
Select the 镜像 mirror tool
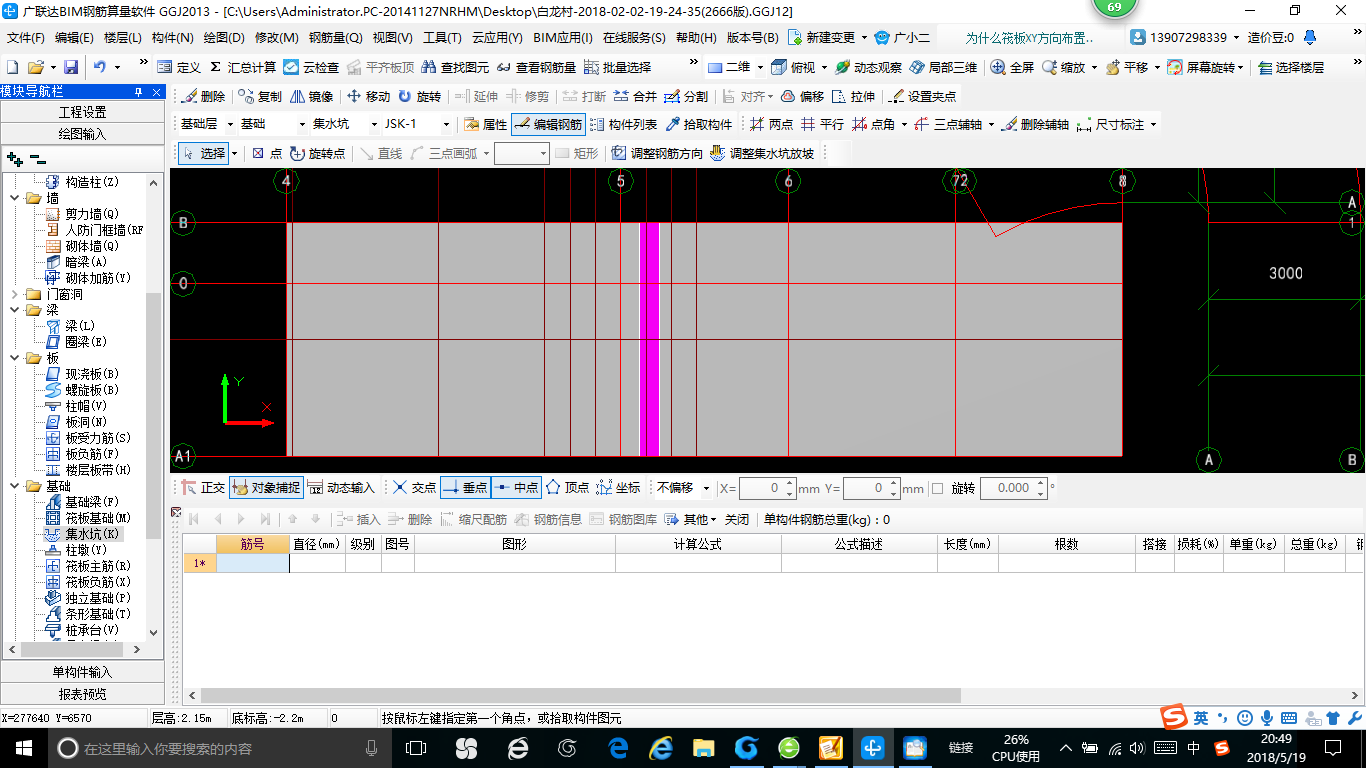coord(311,96)
